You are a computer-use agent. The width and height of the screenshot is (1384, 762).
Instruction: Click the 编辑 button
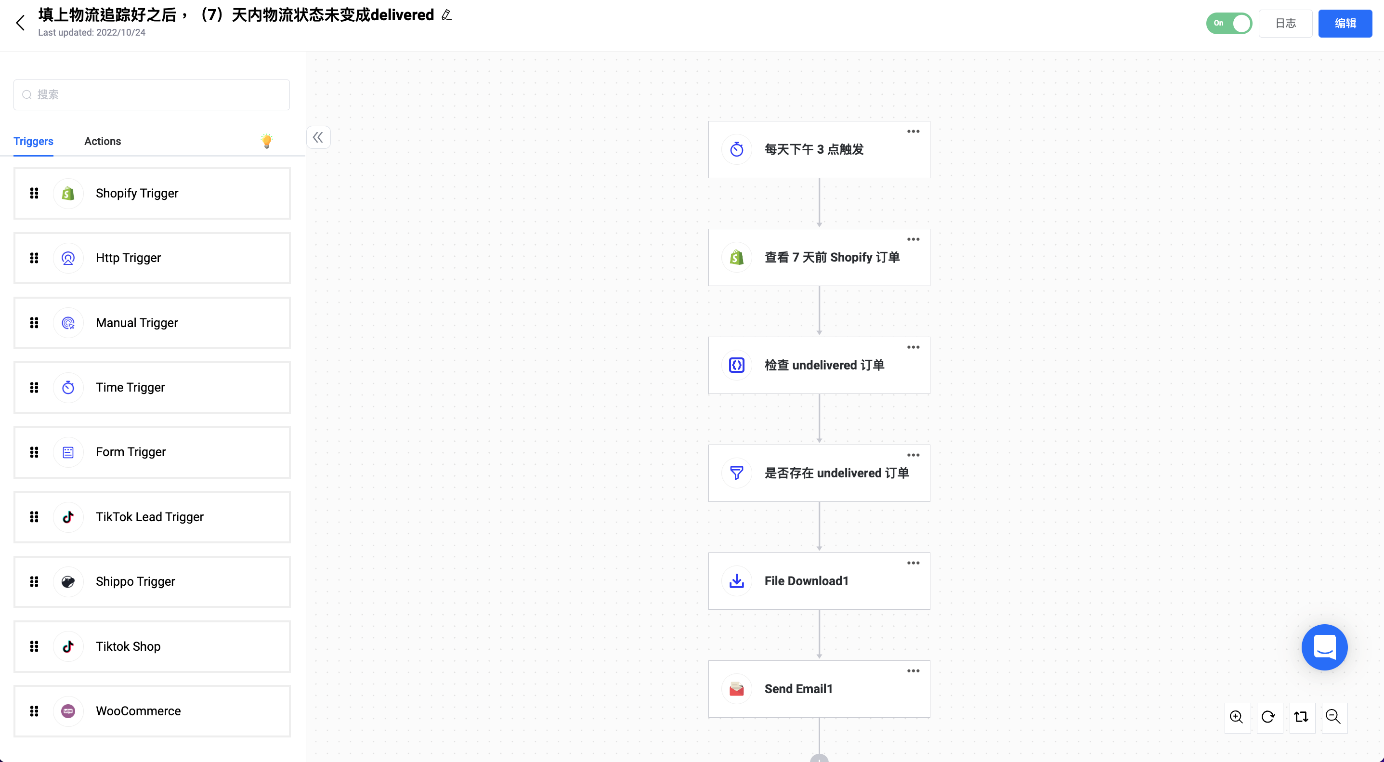pos(1345,23)
